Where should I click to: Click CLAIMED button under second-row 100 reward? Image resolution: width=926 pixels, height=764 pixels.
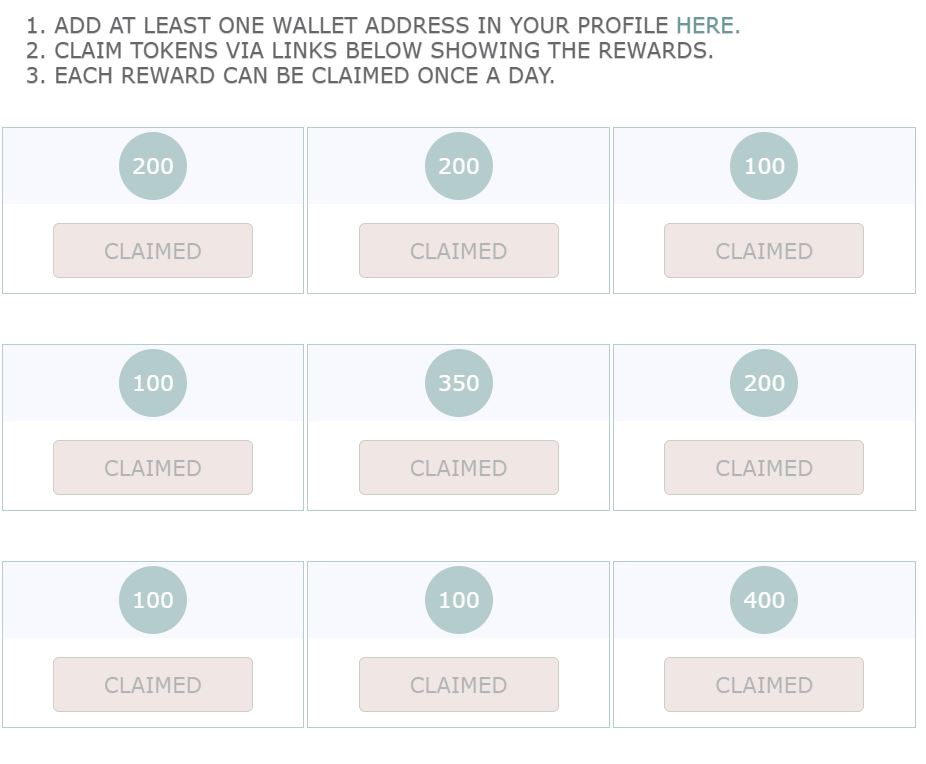point(153,468)
